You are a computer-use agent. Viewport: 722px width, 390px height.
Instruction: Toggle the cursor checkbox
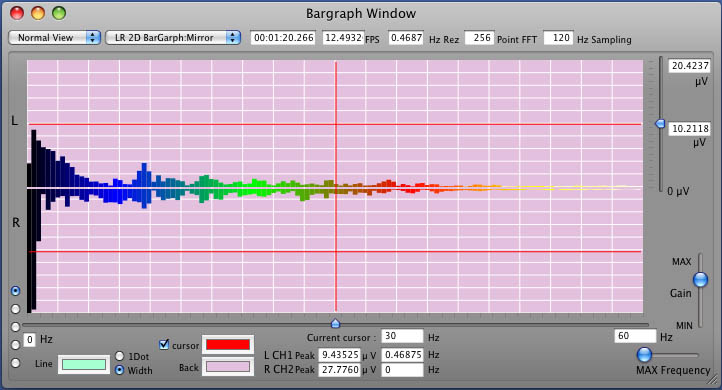(164, 344)
